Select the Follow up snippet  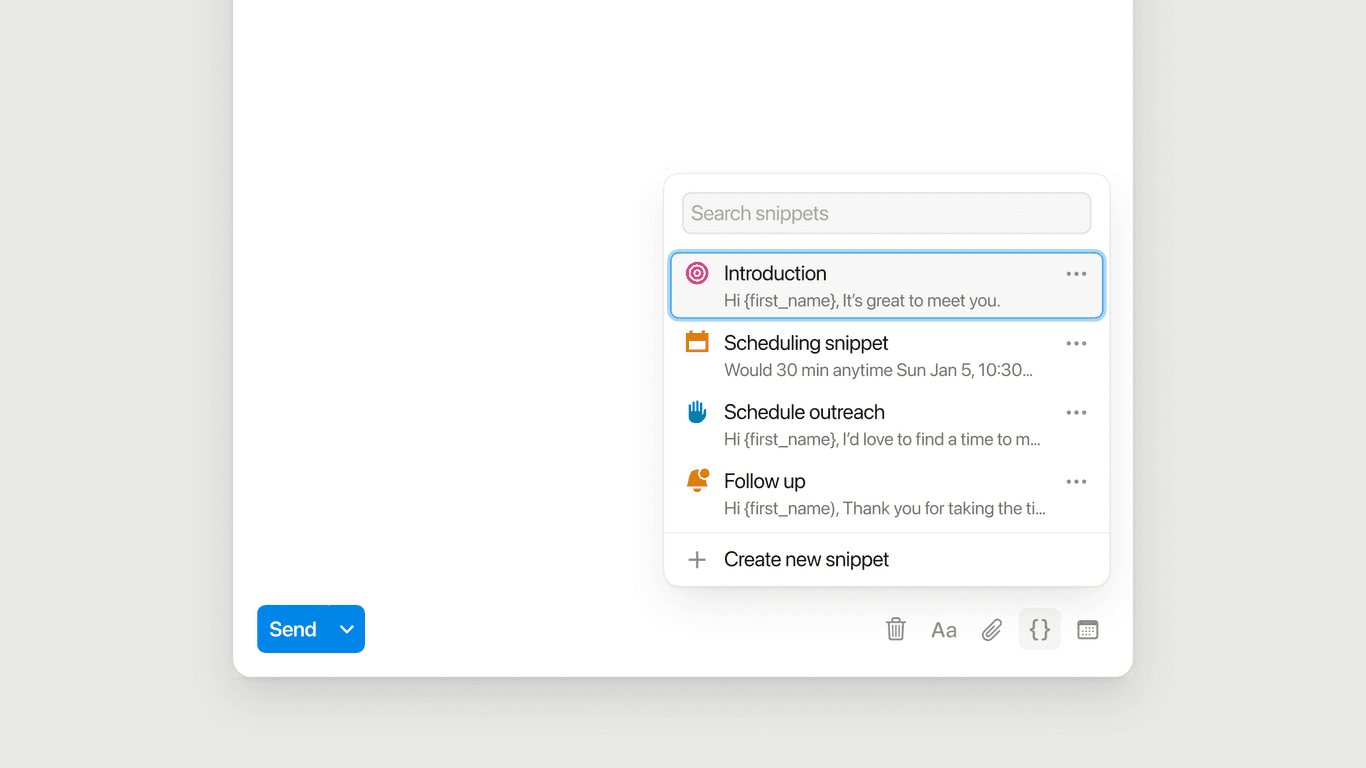[880, 492]
